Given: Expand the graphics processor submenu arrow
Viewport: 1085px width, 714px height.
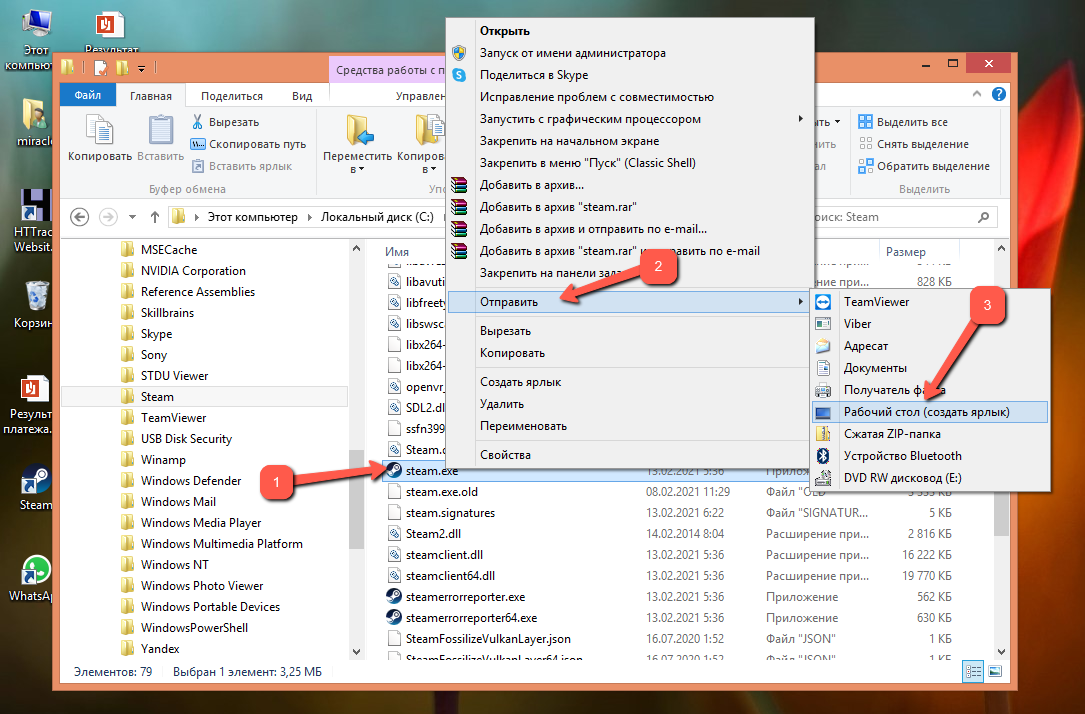Looking at the screenshot, I should [800, 119].
